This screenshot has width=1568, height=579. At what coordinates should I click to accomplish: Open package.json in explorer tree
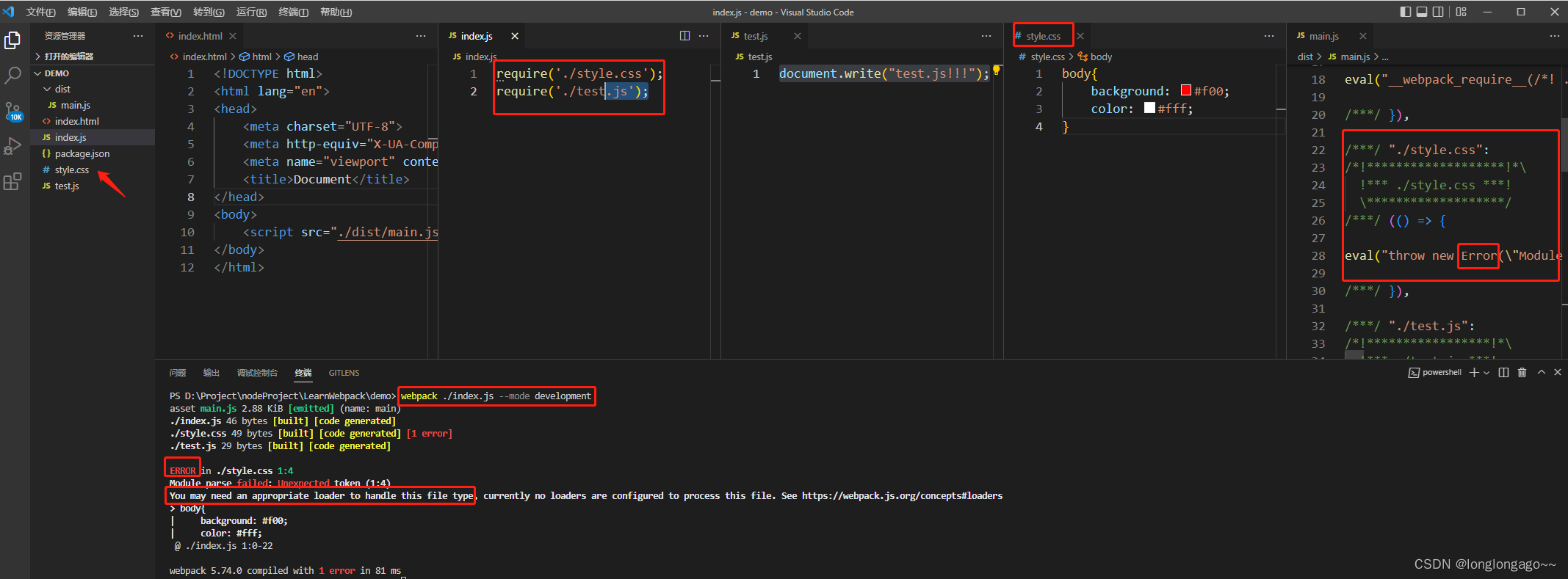(x=93, y=154)
